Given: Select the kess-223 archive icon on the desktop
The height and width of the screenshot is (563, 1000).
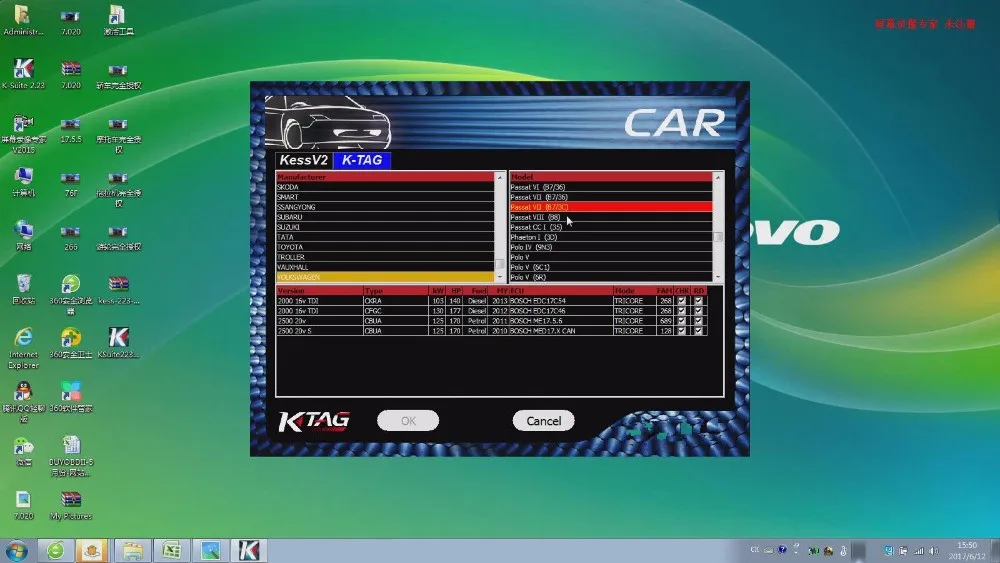Looking at the screenshot, I should [x=119, y=289].
